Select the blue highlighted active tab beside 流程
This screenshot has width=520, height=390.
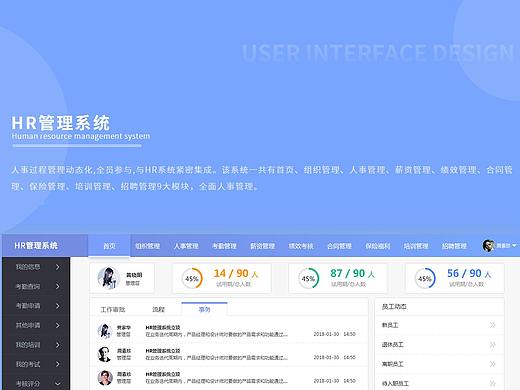(204, 309)
